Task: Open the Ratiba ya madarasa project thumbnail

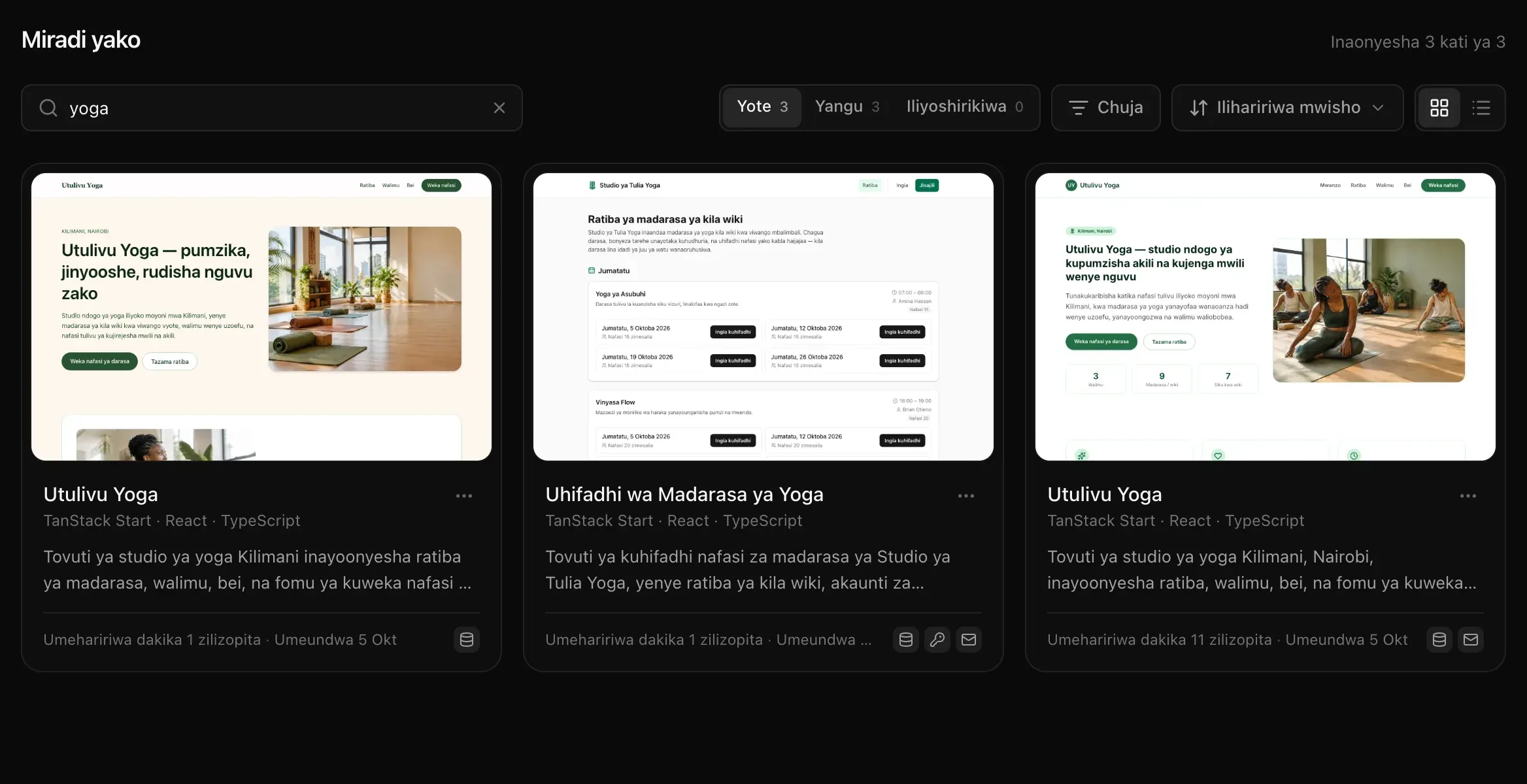Action: 763,317
